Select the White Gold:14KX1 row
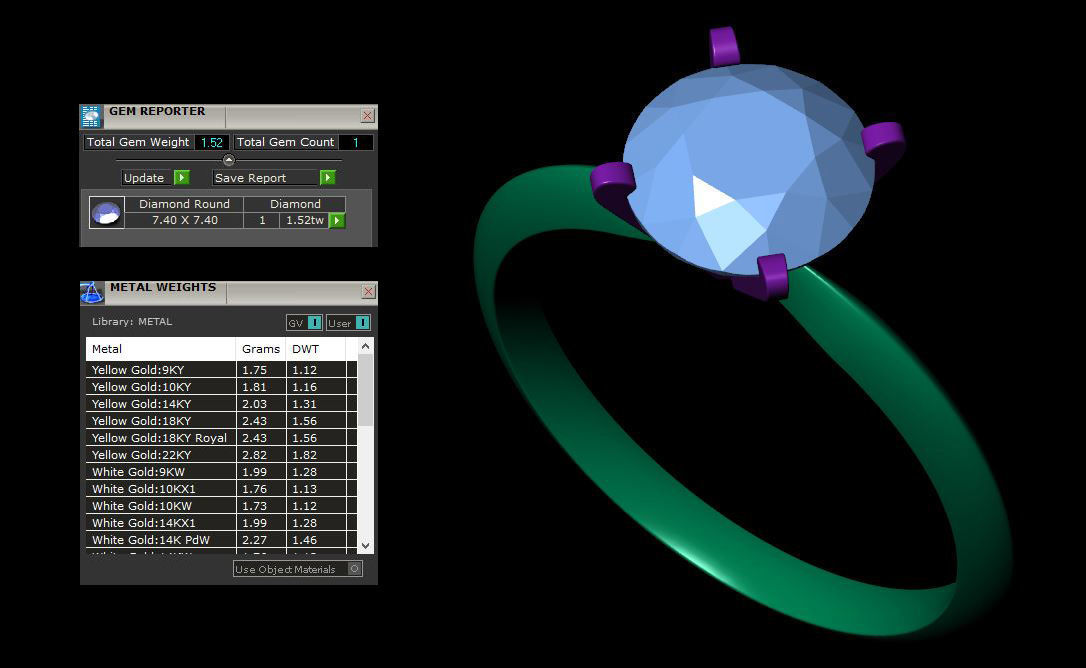 pyautogui.click(x=222, y=522)
